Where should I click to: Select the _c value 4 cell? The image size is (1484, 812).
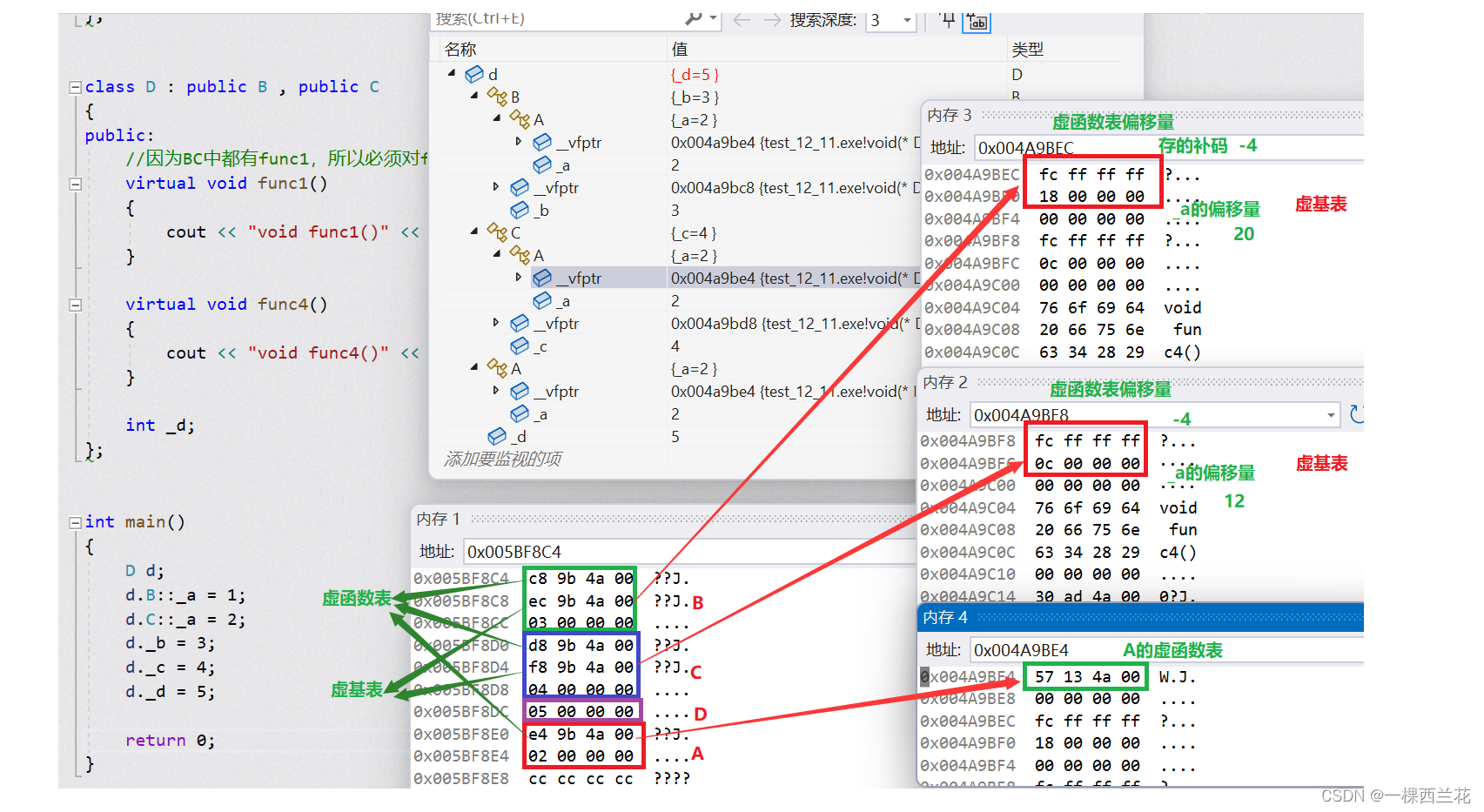coord(675,346)
